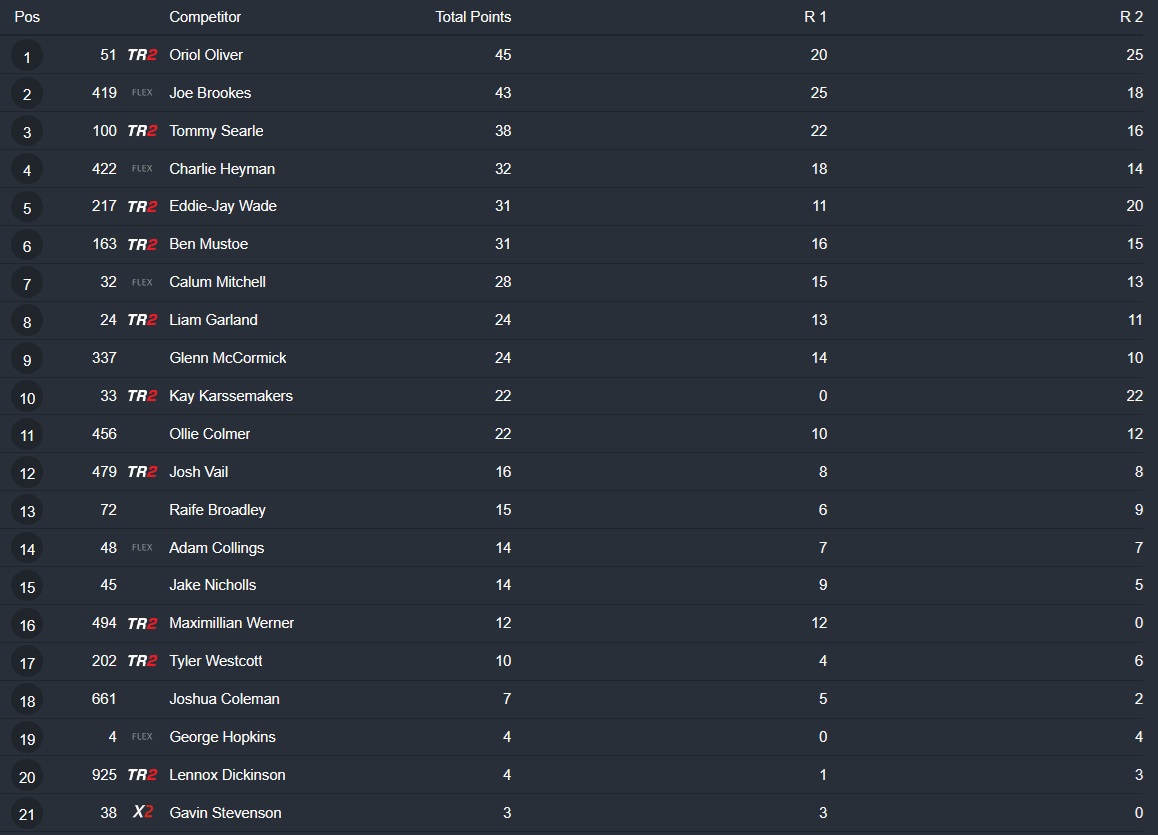Click TR2 badge next to Kay Karssemakers
The image size is (1158, 835).
(142, 396)
